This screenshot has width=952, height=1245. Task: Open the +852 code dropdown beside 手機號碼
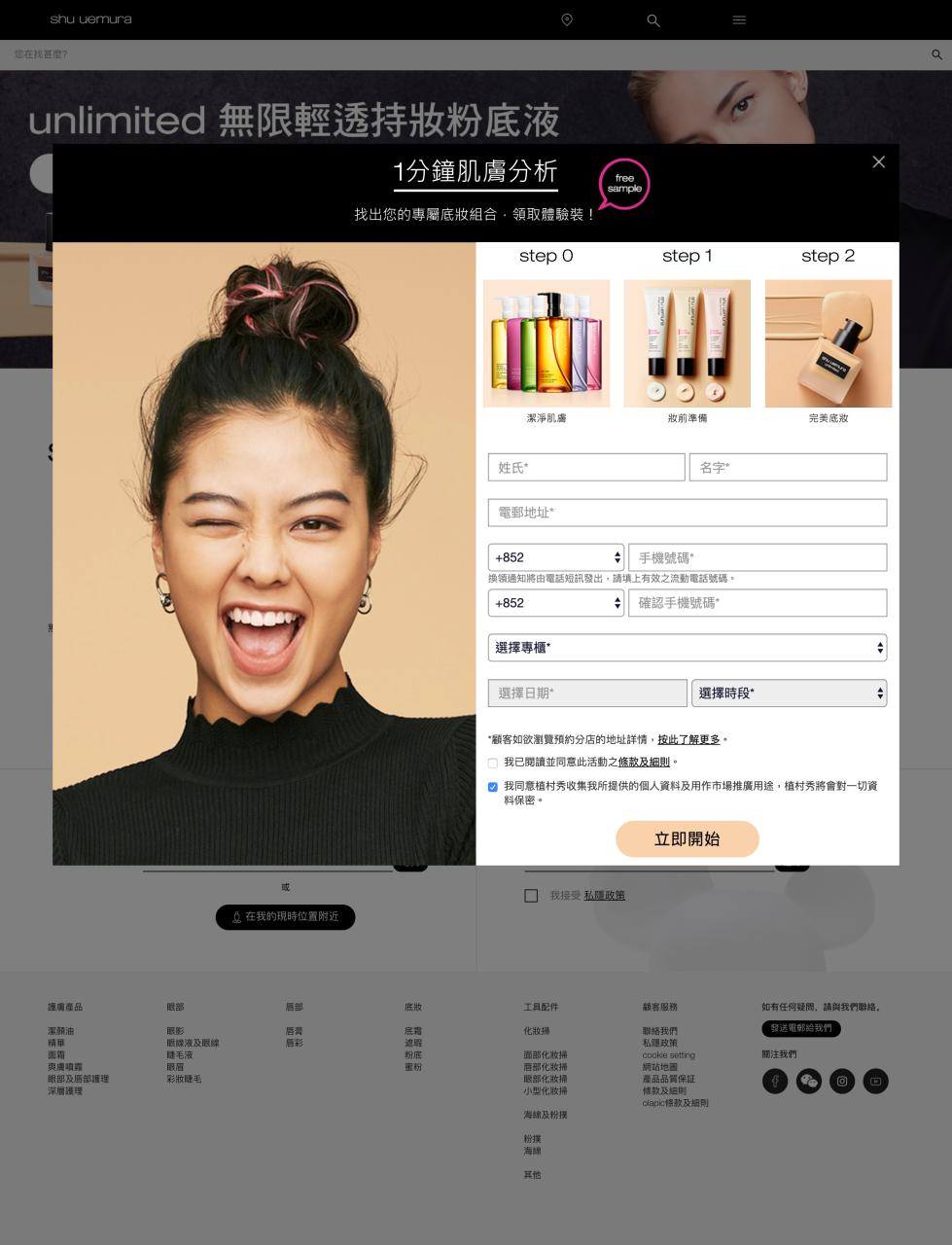(x=555, y=557)
